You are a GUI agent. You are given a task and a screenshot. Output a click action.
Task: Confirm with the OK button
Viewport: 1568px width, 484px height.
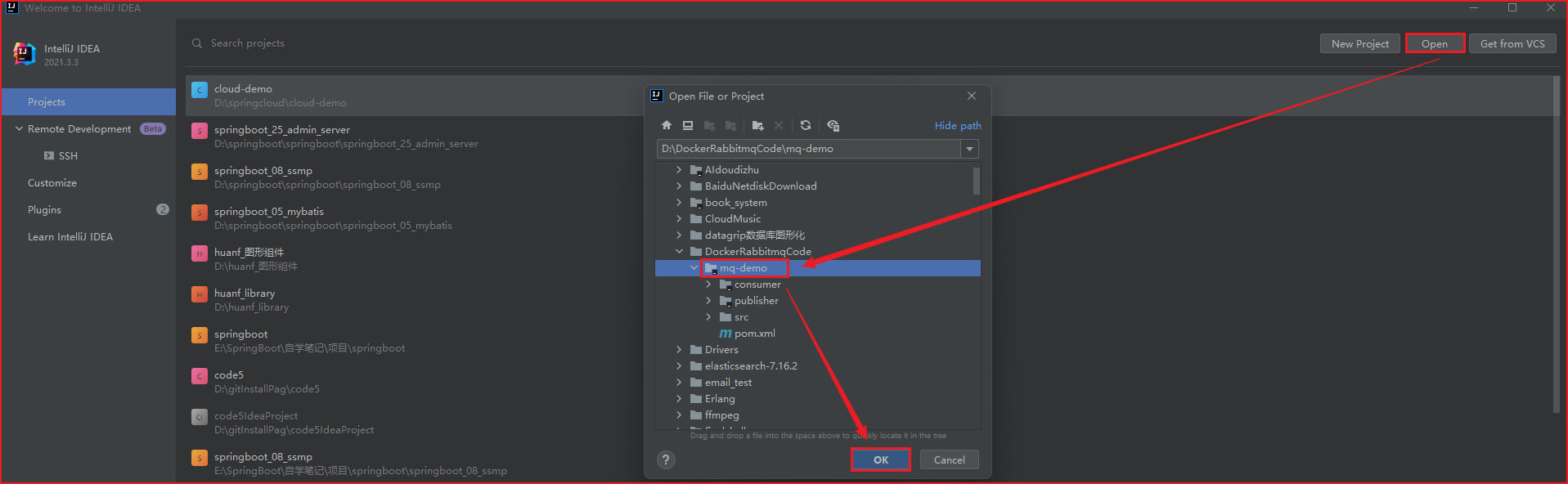click(x=881, y=459)
